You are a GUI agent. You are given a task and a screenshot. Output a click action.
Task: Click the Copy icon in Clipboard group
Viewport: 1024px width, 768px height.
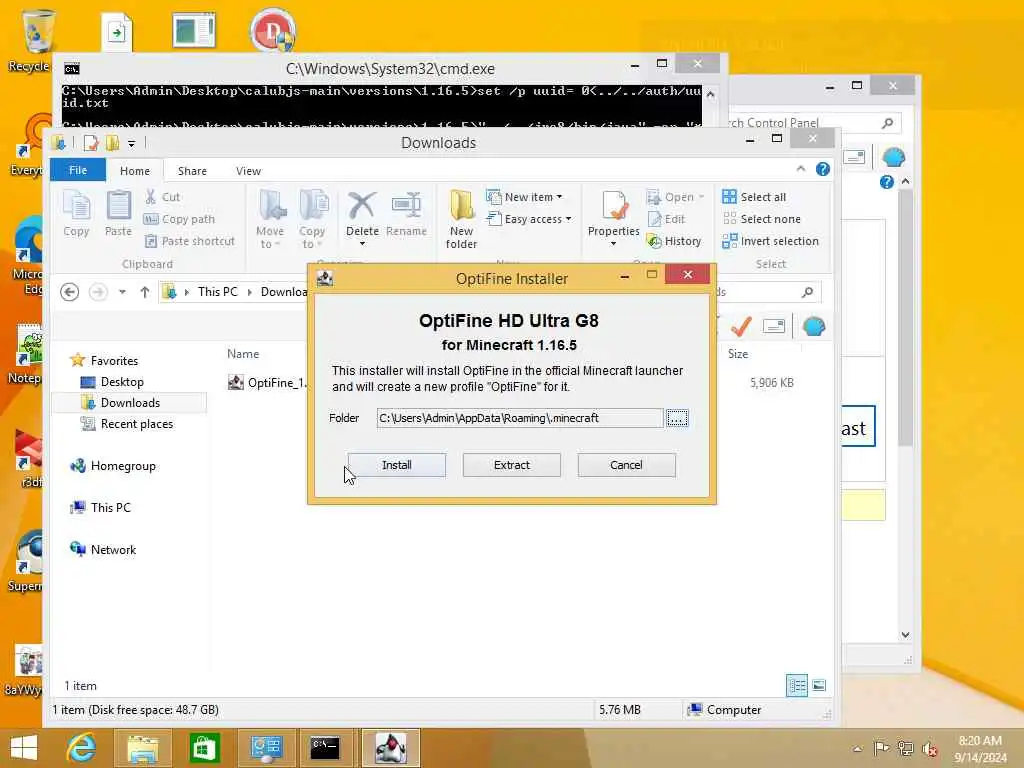coord(76,213)
